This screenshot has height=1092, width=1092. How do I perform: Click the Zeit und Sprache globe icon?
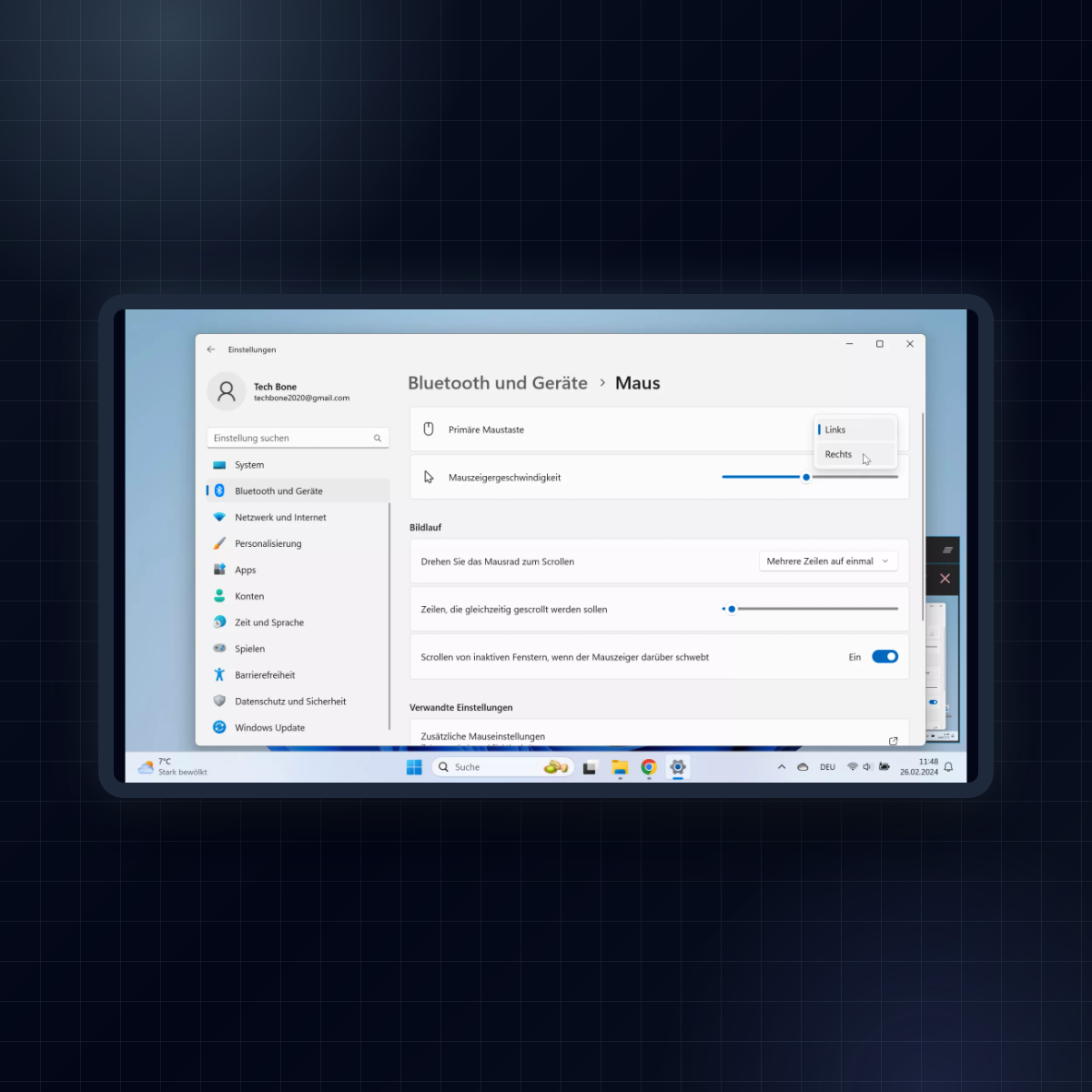(x=219, y=622)
